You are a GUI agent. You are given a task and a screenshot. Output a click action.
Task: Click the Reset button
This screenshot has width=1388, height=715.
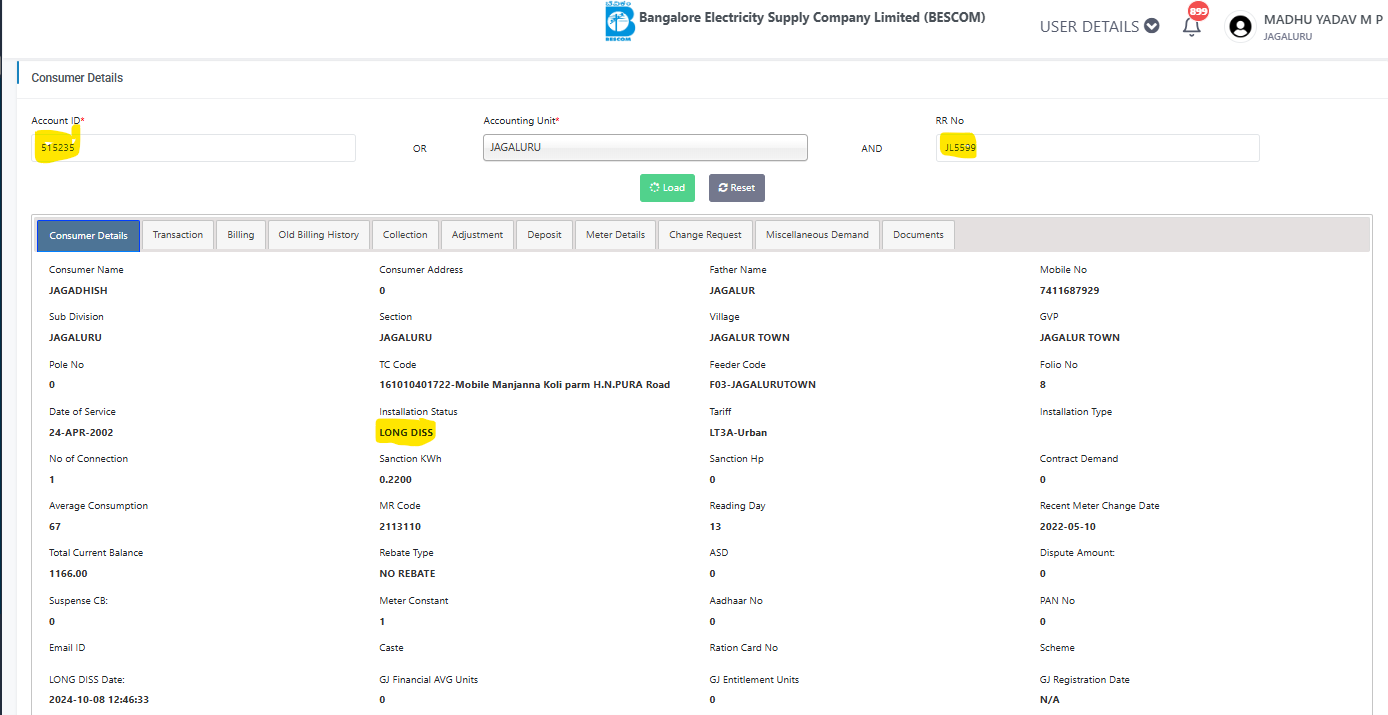coord(737,188)
